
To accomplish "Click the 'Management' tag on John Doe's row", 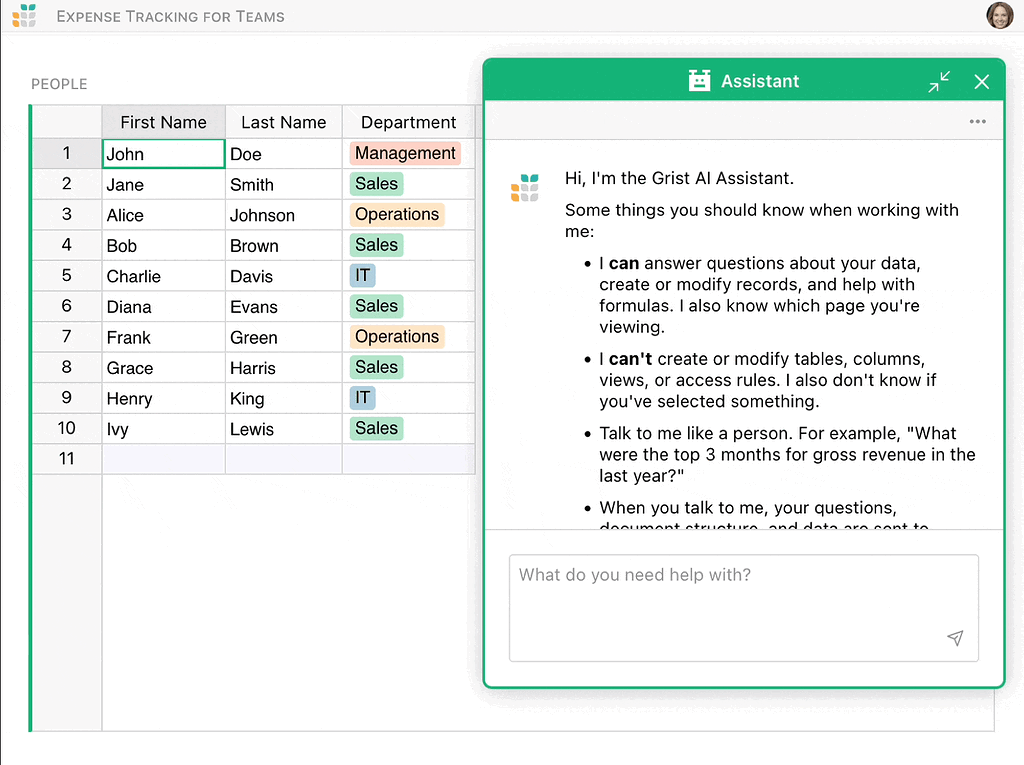I will point(405,153).
